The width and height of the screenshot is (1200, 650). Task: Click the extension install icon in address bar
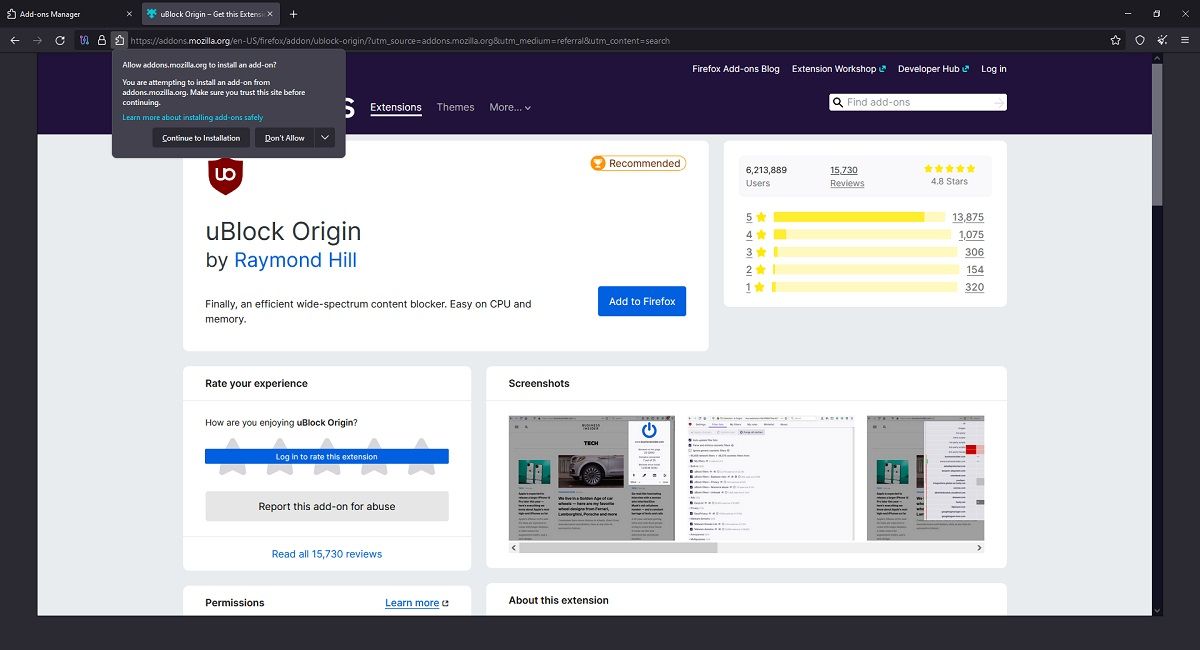pyautogui.click(x=119, y=41)
